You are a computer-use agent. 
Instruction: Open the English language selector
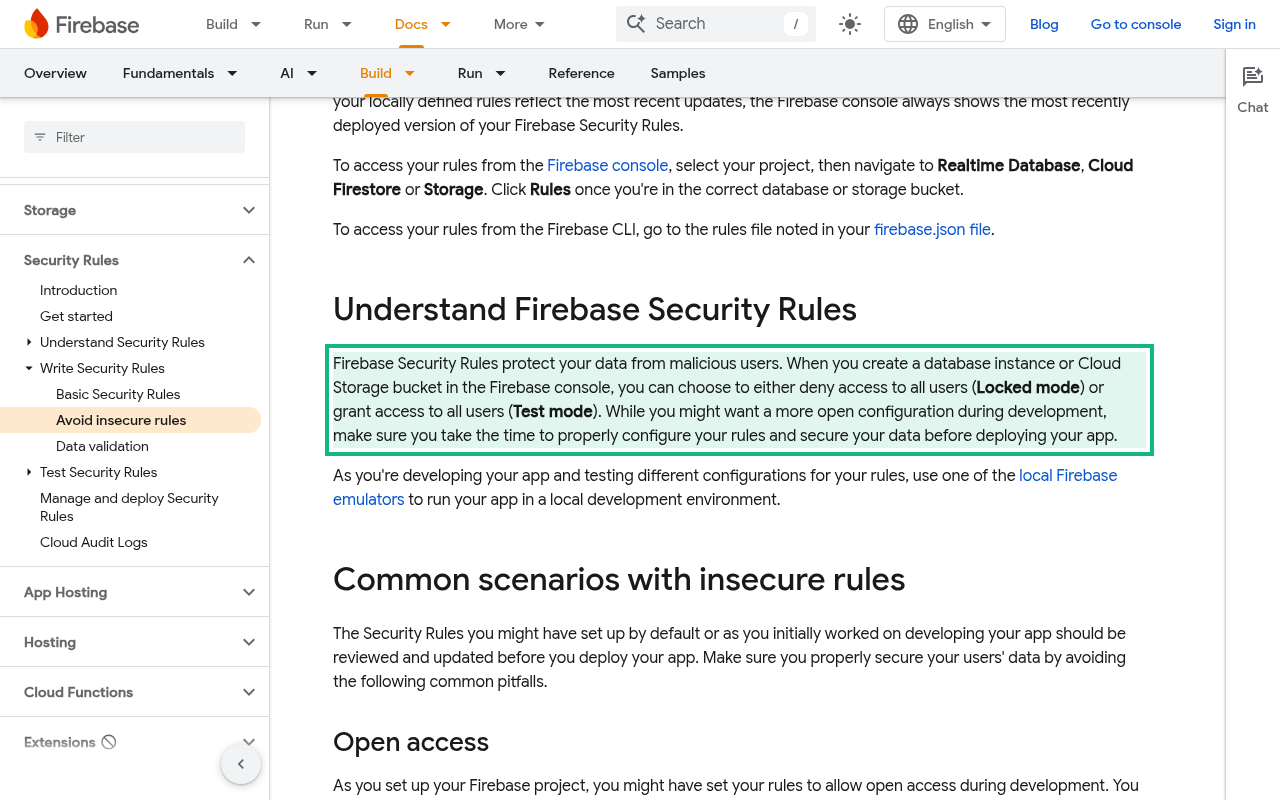945,24
